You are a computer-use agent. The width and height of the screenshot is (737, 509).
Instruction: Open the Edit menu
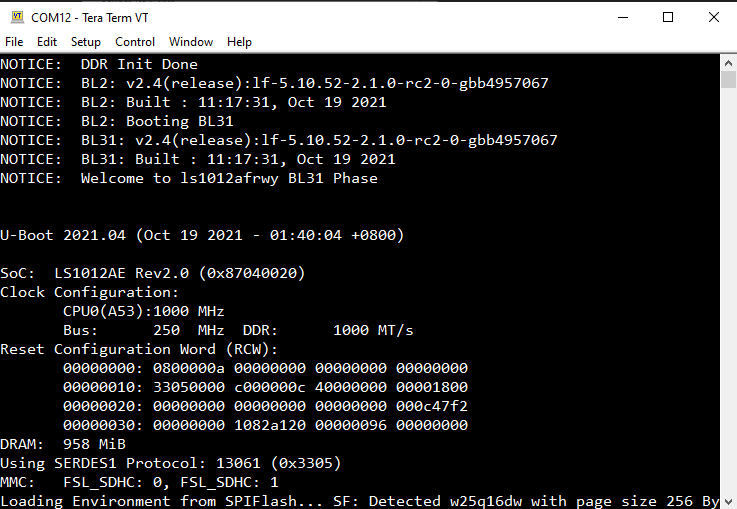click(47, 42)
